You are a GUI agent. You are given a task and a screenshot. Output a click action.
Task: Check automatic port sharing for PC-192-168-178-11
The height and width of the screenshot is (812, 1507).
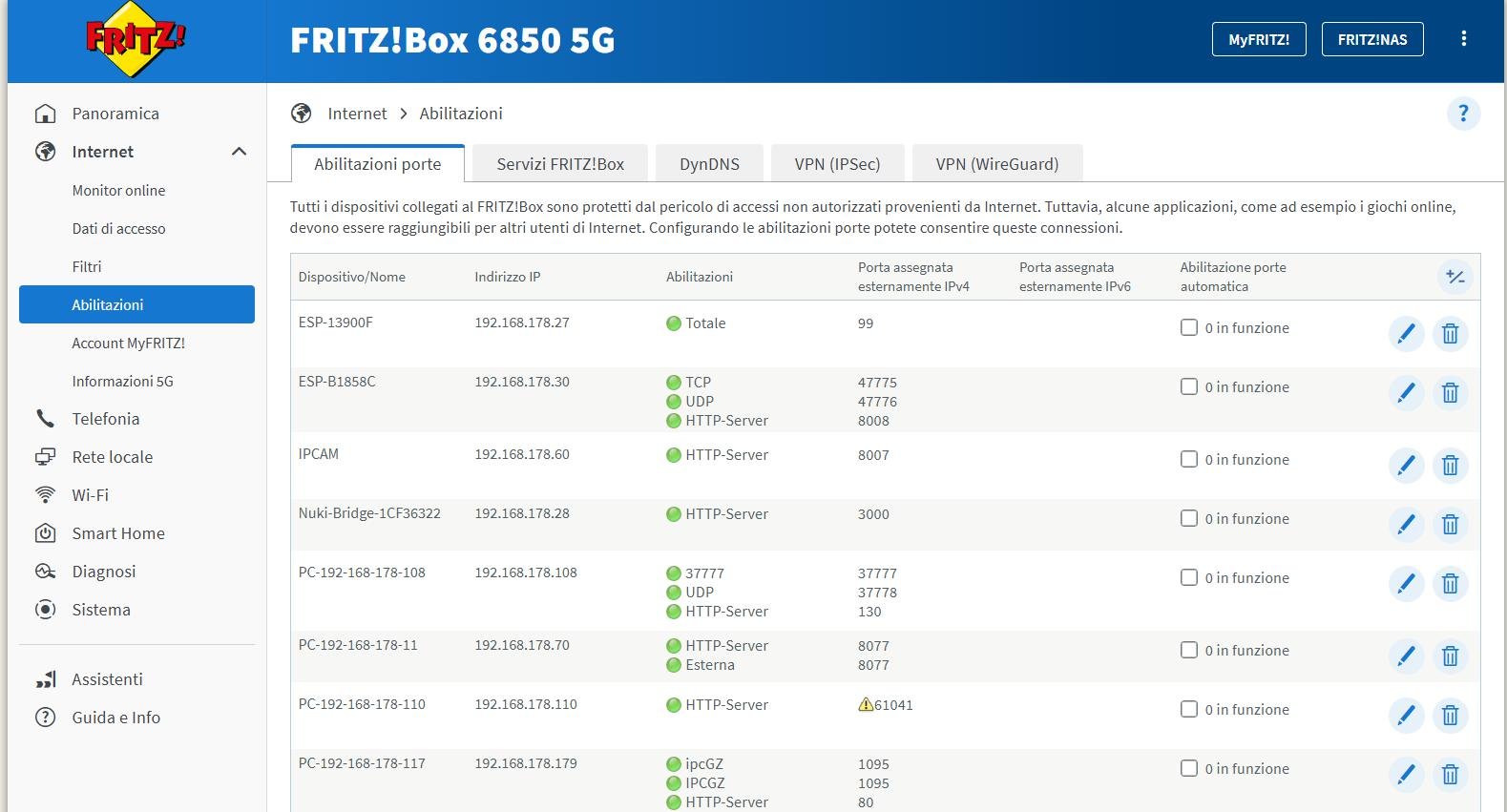click(x=1189, y=651)
